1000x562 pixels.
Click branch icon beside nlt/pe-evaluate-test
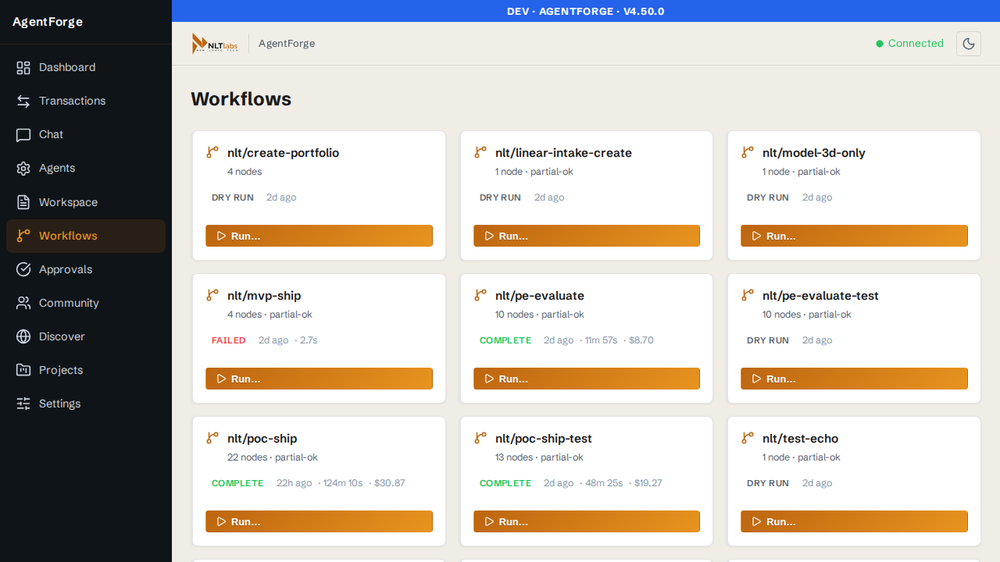[x=747, y=295]
